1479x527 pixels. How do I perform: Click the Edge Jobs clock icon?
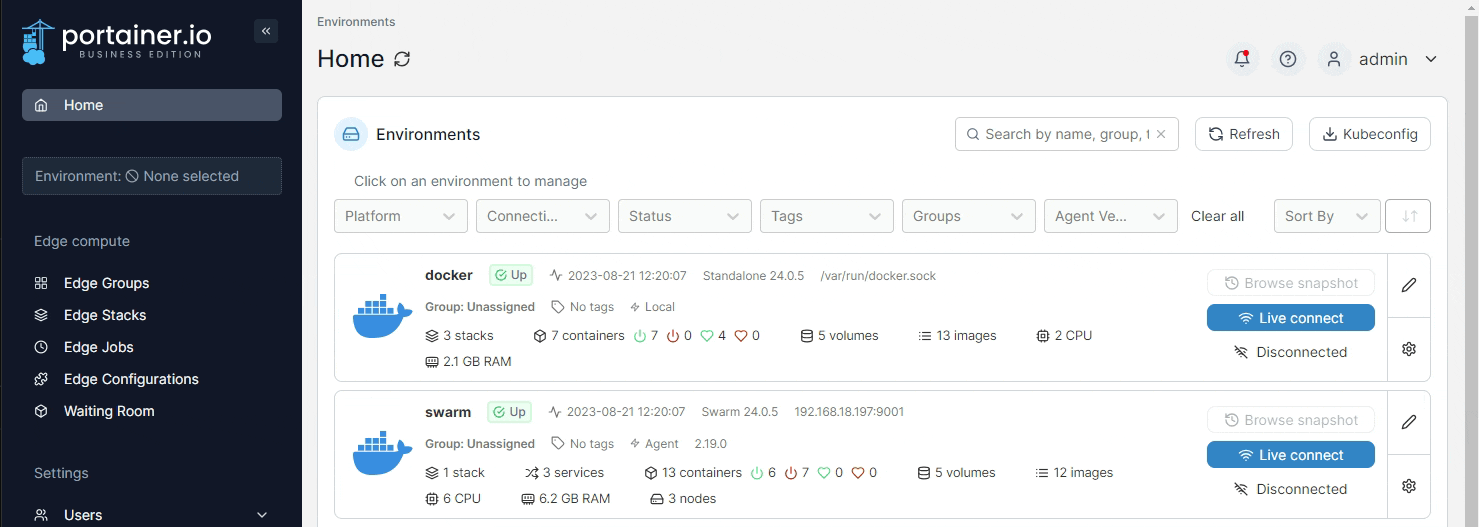click(41, 347)
